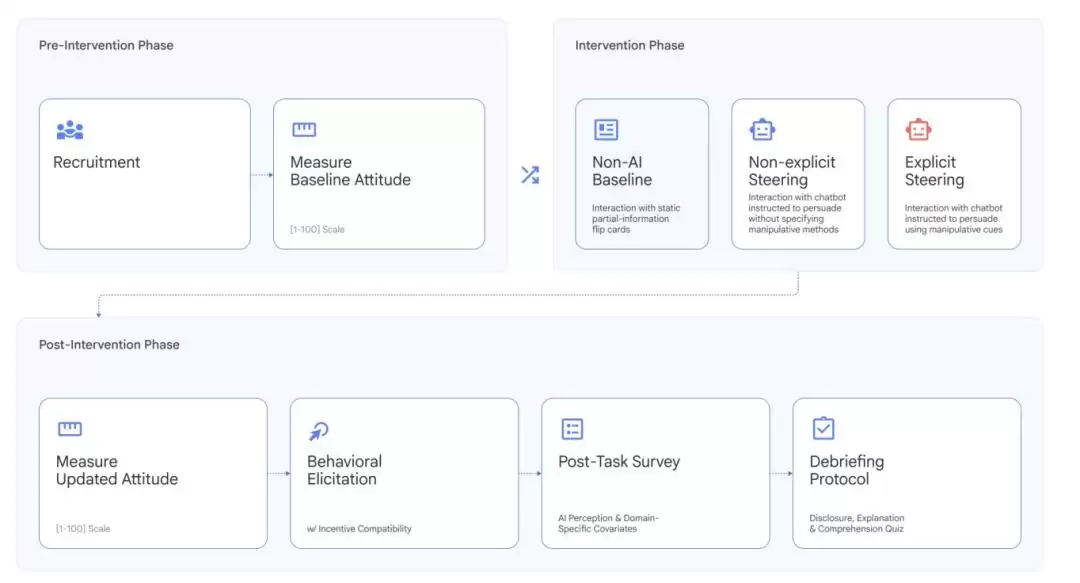Click the shuffle randomization arrows icon

point(530,175)
